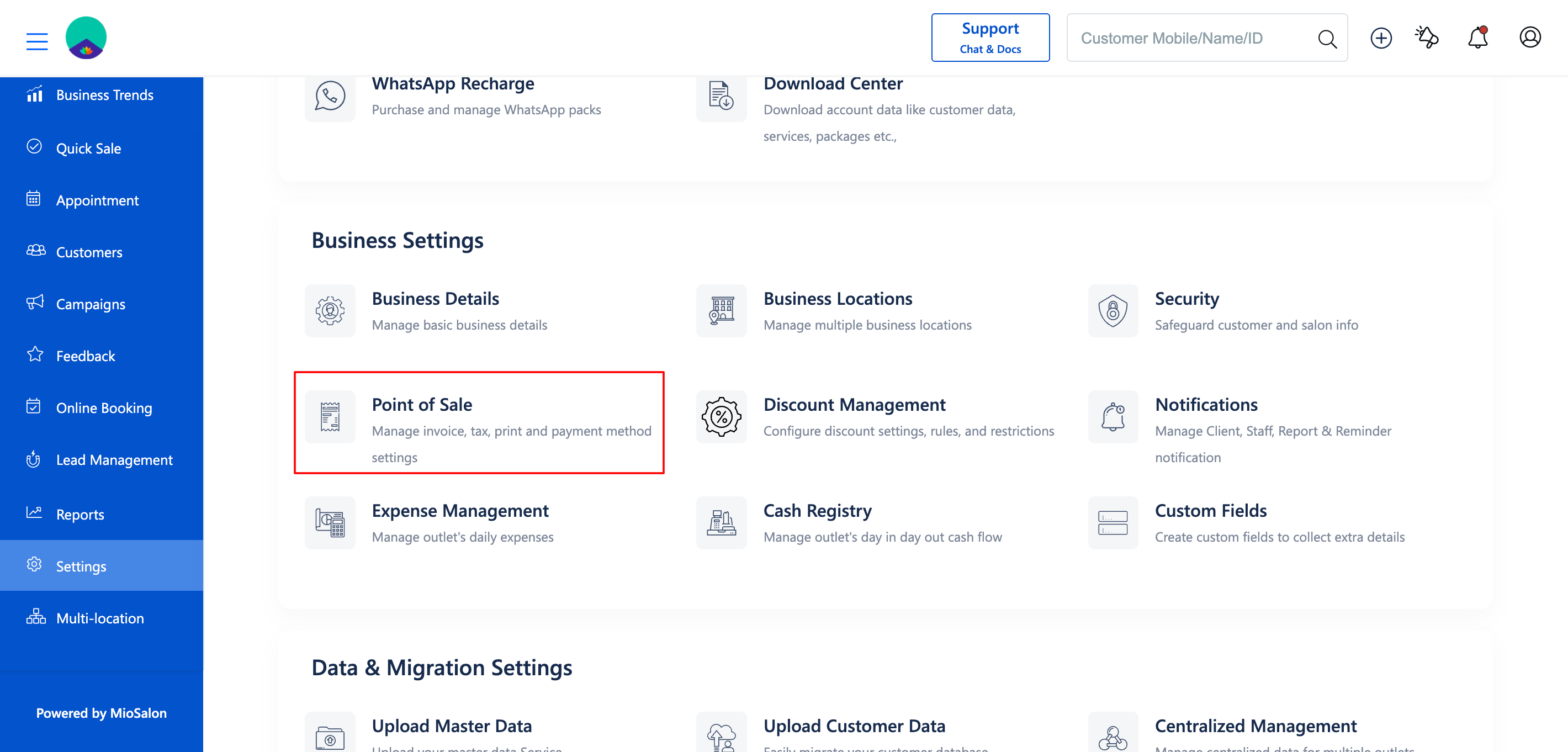Open Online Booking in sidebar
This screenshot has width=1568, height=752.
[x=102, y=407]
